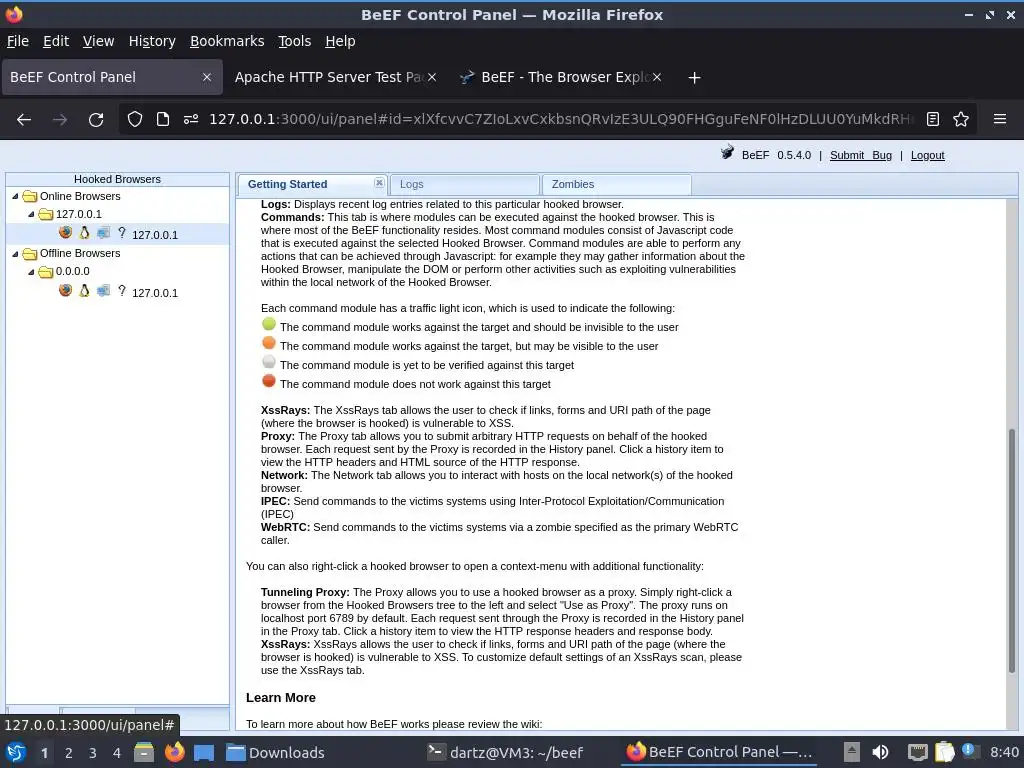The height and width of the screenshot is (768, 1024).
Task: Open site permissions icon in address bar
Action: point(191,119)
